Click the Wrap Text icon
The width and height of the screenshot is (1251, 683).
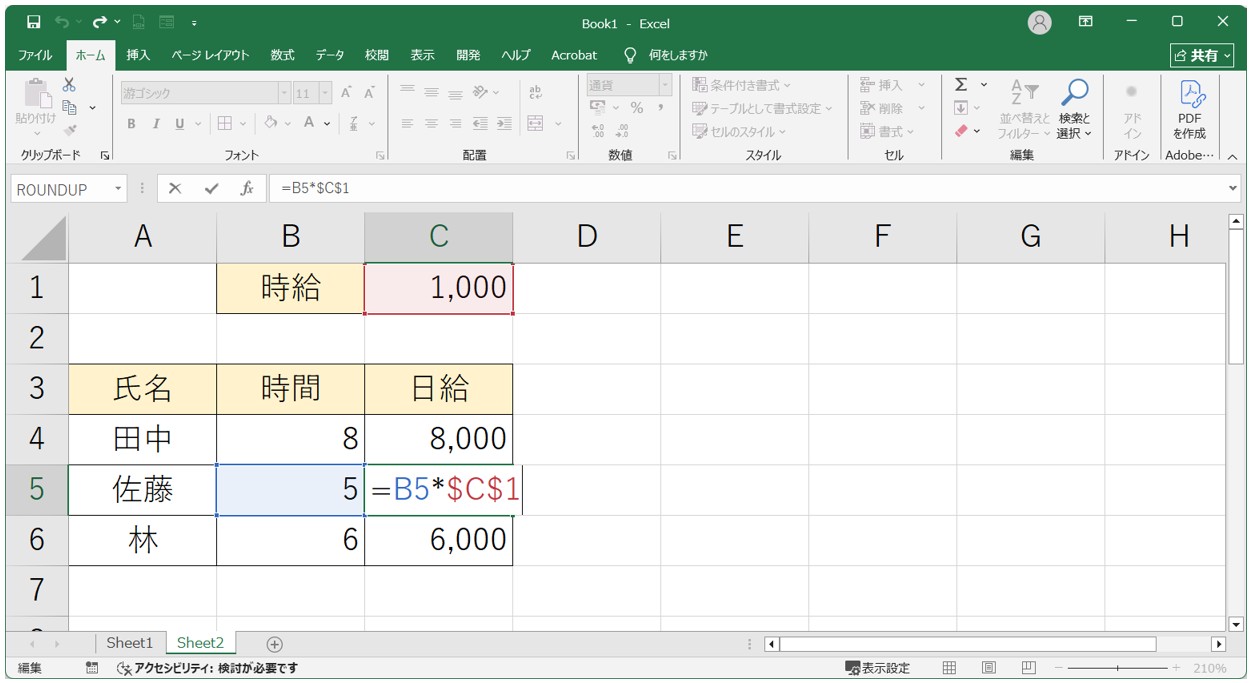pos(535,92)
